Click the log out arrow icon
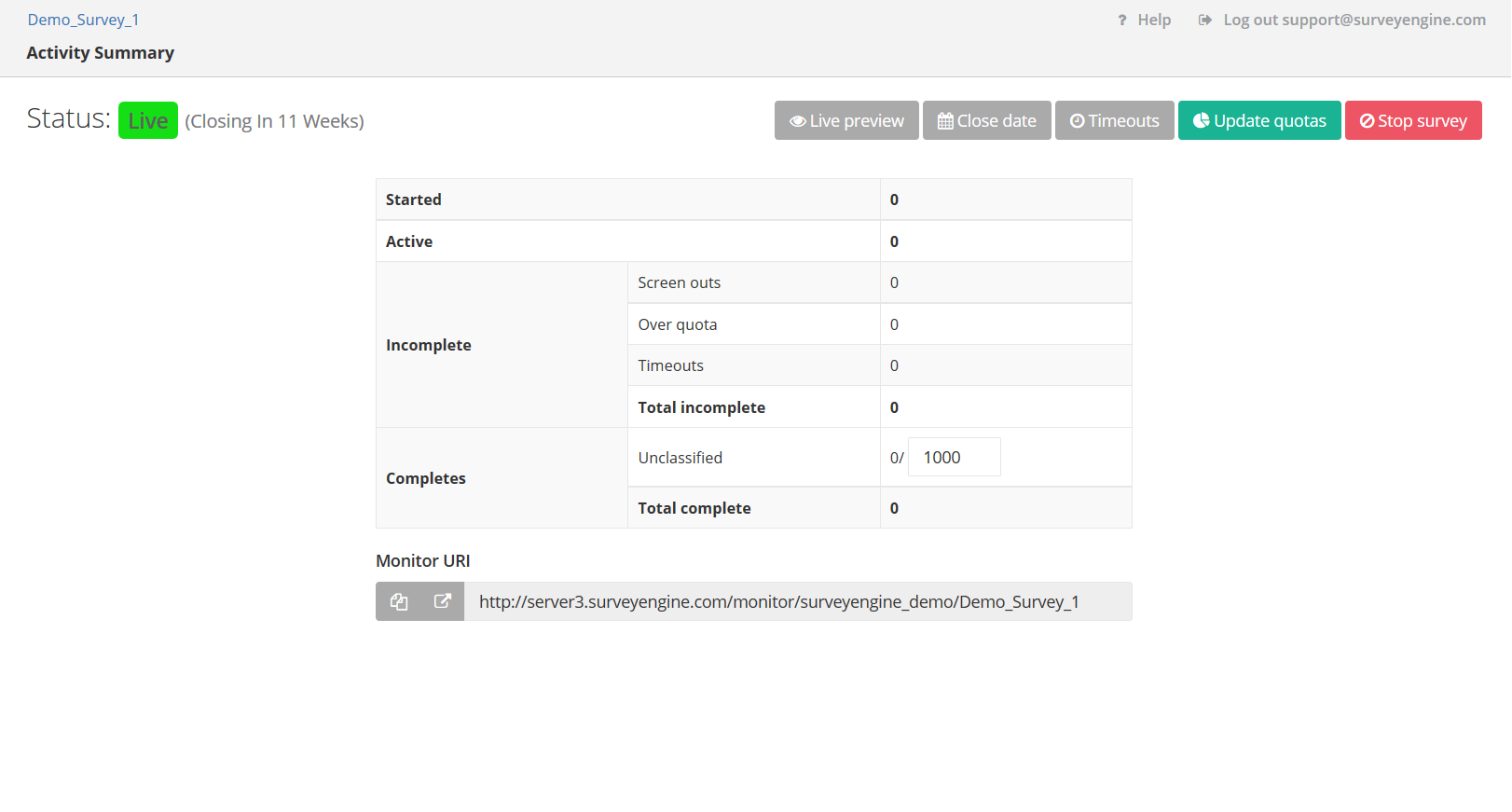 (x=1204, y=21)
